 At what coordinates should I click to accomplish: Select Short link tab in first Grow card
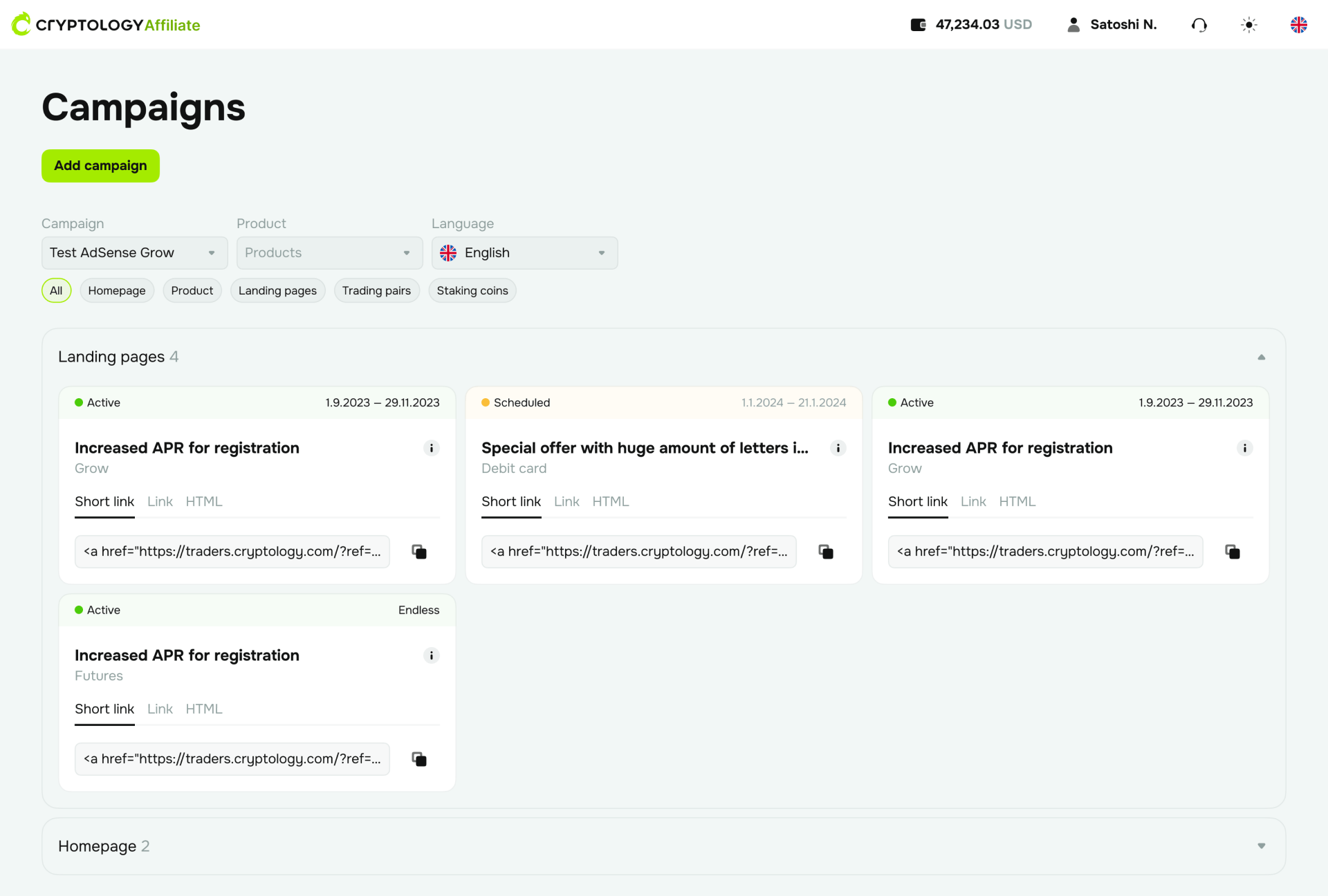pyautogui.click(x=104, y=502)
